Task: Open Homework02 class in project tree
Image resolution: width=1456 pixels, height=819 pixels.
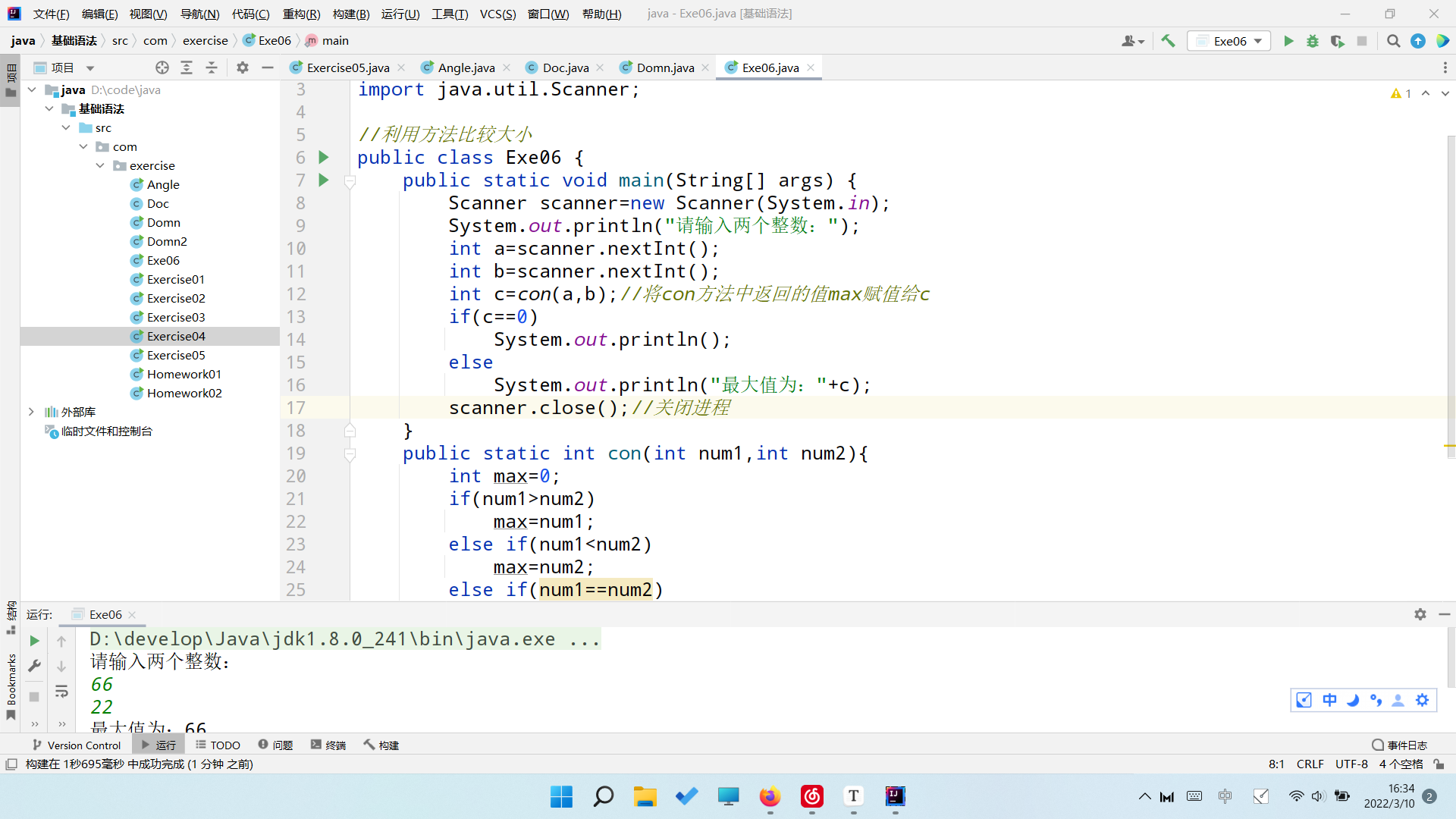Action: 184,393
